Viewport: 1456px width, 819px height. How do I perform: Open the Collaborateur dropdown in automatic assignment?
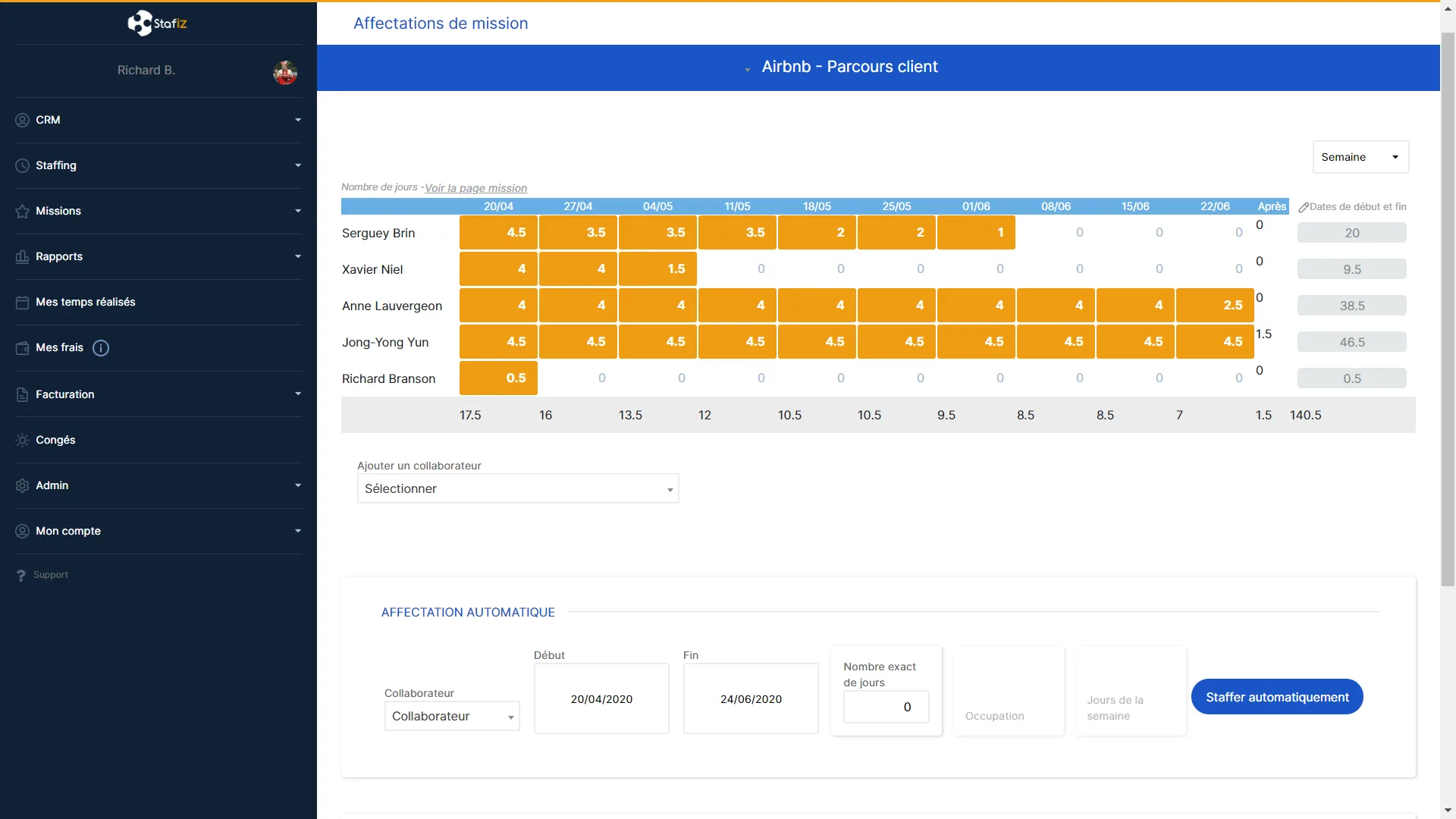pos(452,716)
